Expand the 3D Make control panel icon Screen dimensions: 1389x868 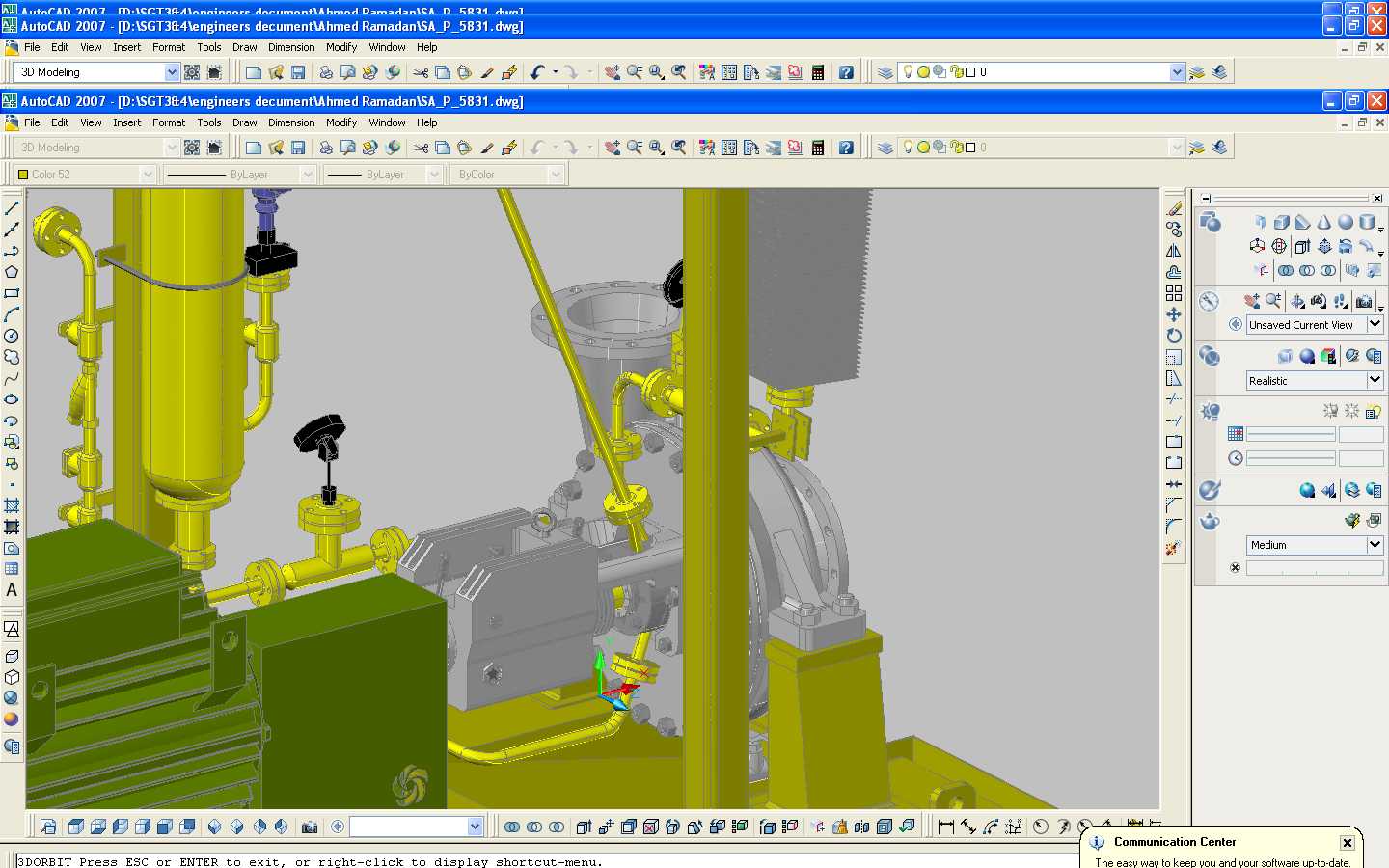[x=1210, y=223]
